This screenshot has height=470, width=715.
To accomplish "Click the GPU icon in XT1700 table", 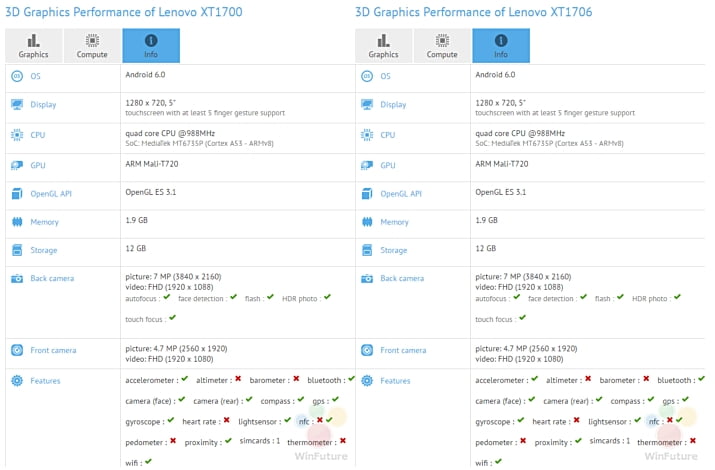I will (x=17, y=165).
